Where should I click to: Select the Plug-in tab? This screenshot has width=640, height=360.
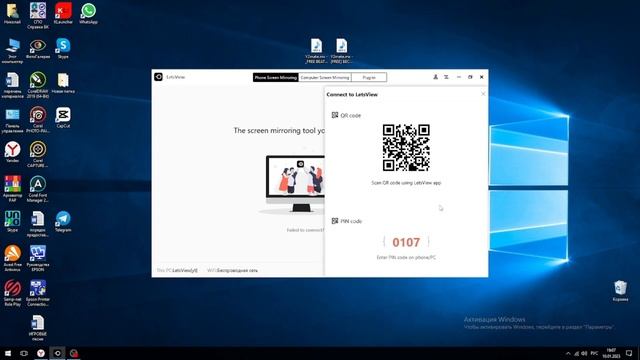(x=369, y=77)
